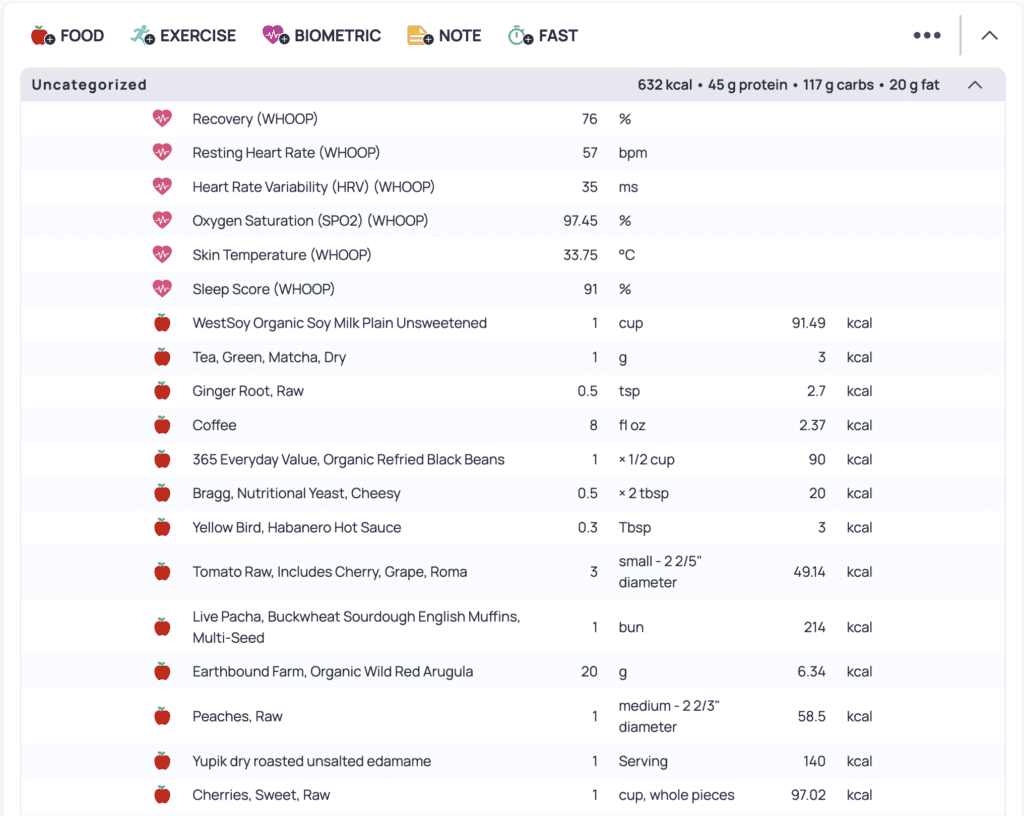The width and height of the screenshot is (1024, 816).
Task: Select Sleep Score (WHOOP) entry name
Action: [263, 289]
